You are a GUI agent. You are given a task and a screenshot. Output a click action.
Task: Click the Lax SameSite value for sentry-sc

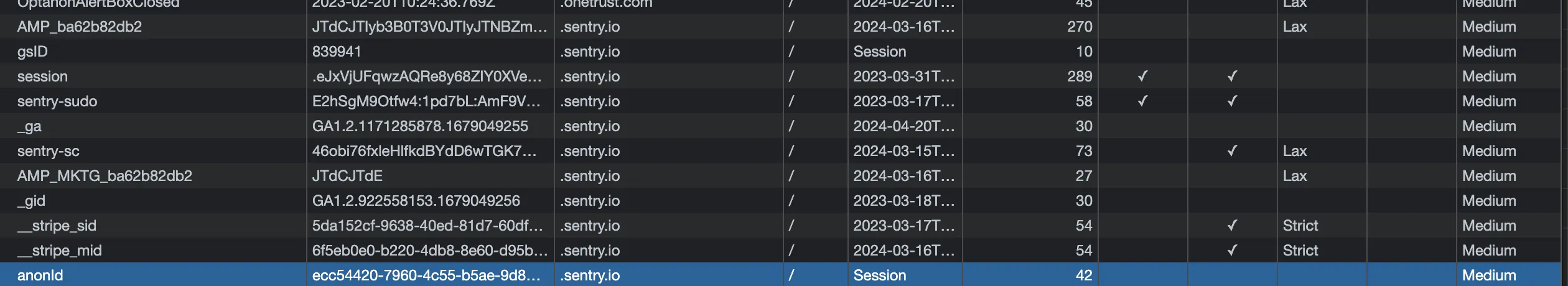click(1295, 151)
